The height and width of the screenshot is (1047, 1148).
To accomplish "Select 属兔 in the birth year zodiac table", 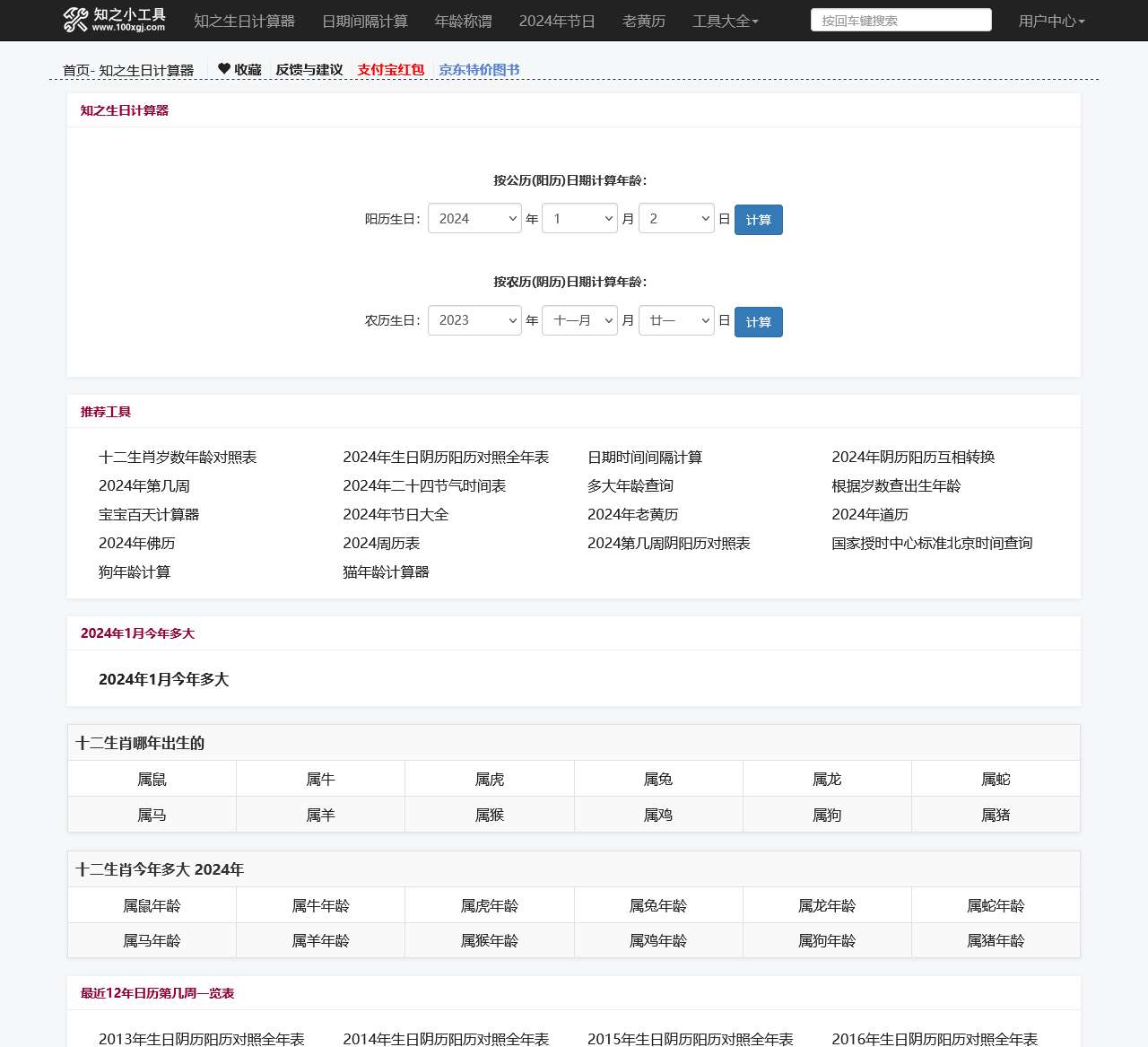I will coord(658,779).
